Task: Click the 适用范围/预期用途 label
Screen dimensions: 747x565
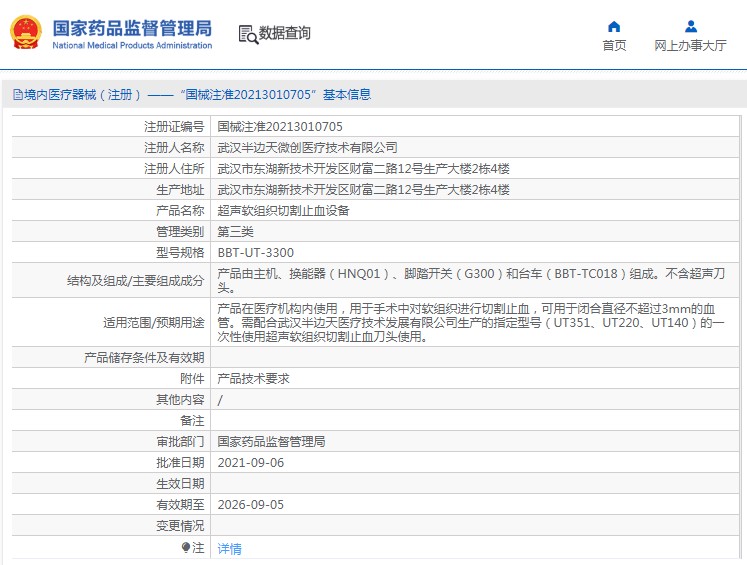Action: (154, 323)
